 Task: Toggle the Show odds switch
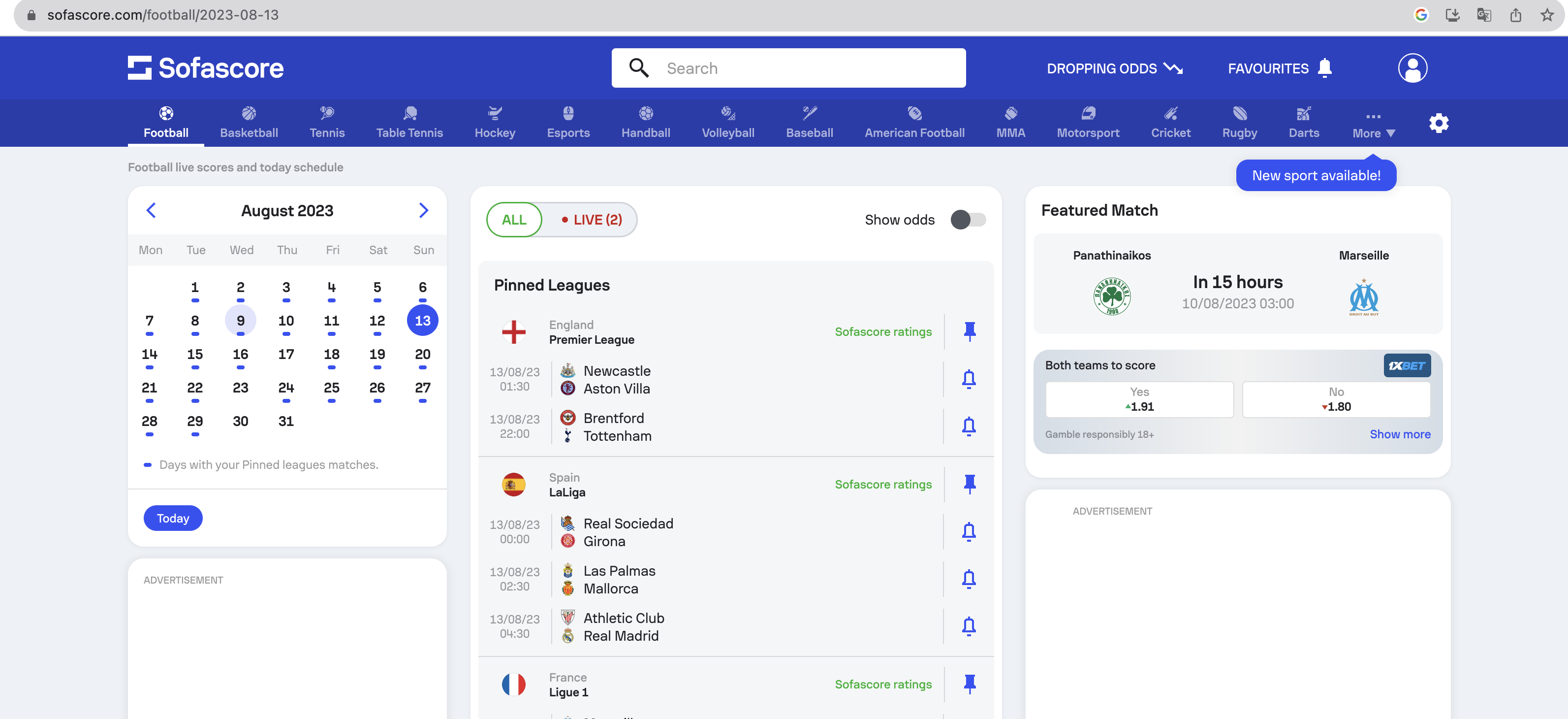tap(968, 219)
